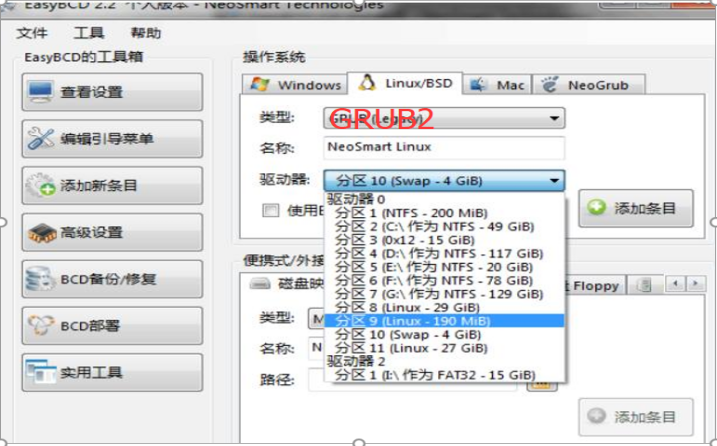
Task: Select 分区 5 (E:\ NTFS - 20 GiB)
Action: (x=444, y=267)
